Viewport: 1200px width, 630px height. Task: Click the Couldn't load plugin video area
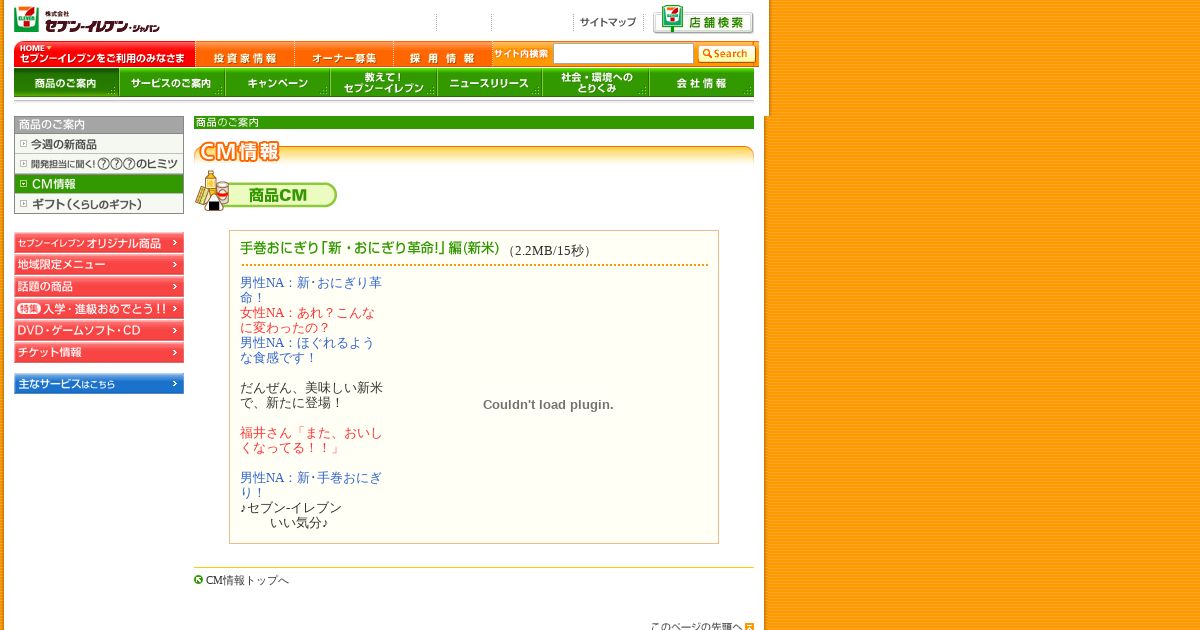pos(548,405)
